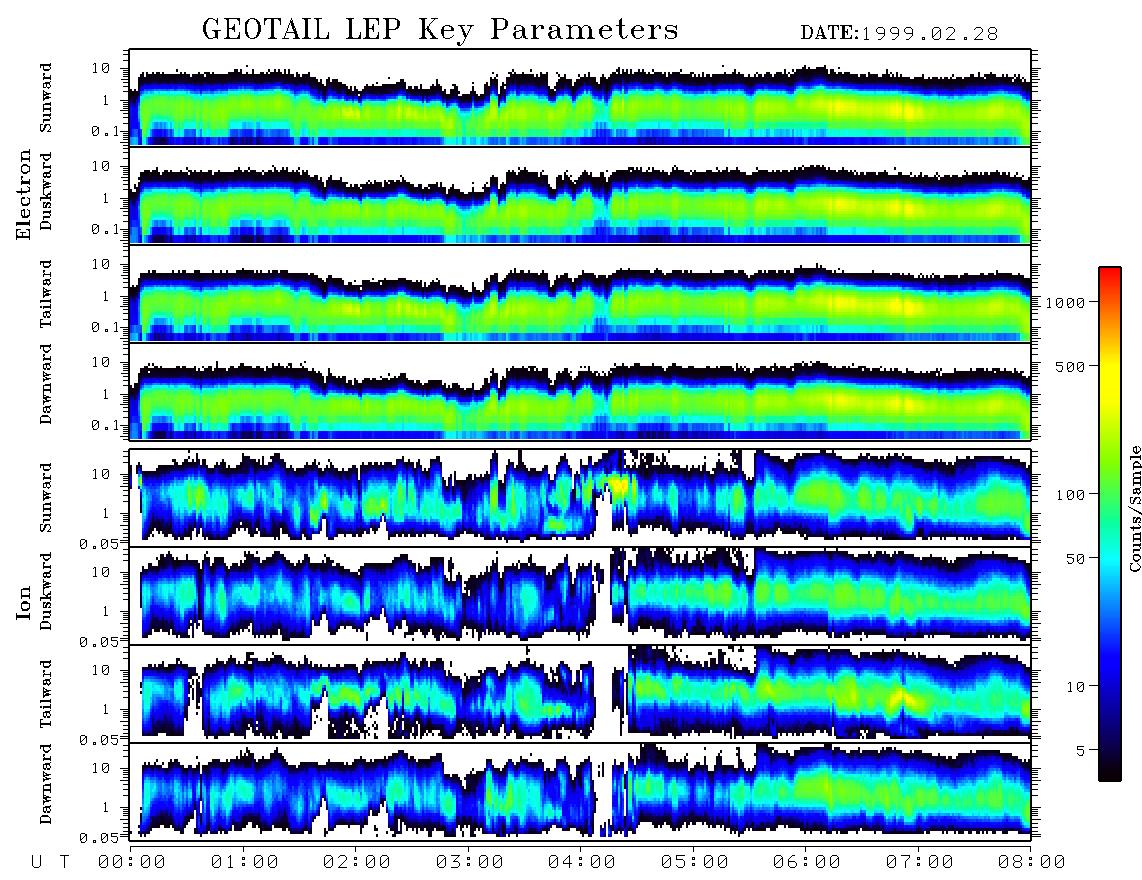
Task: Click the Electron 'Sunward' axis label
Action: [46, 98]
